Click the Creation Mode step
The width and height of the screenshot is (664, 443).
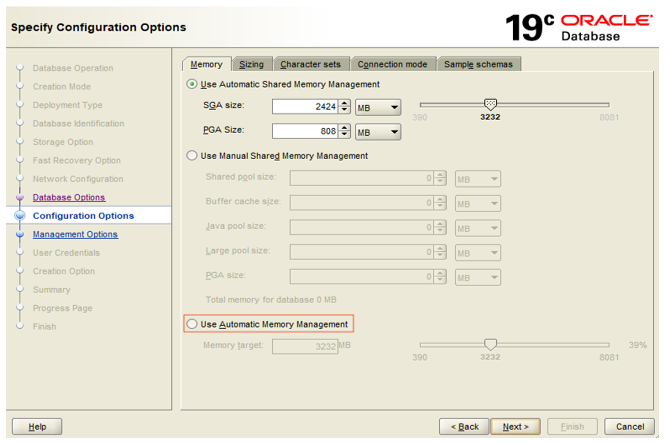coord(62,86)
